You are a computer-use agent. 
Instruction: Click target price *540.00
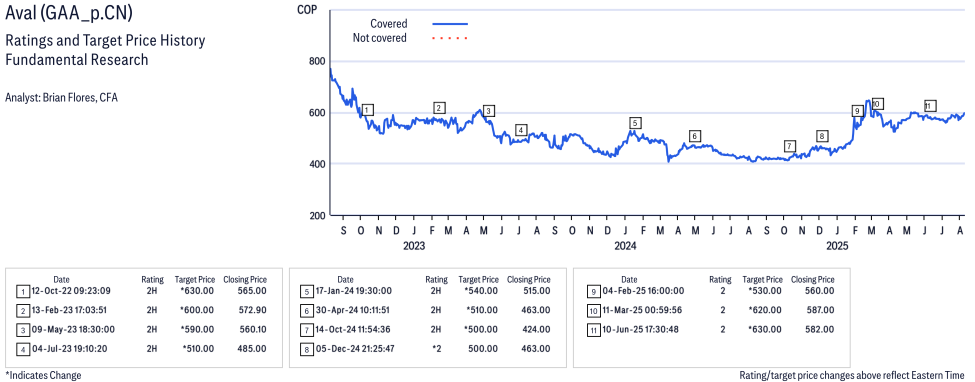click(x=481, y=291)
